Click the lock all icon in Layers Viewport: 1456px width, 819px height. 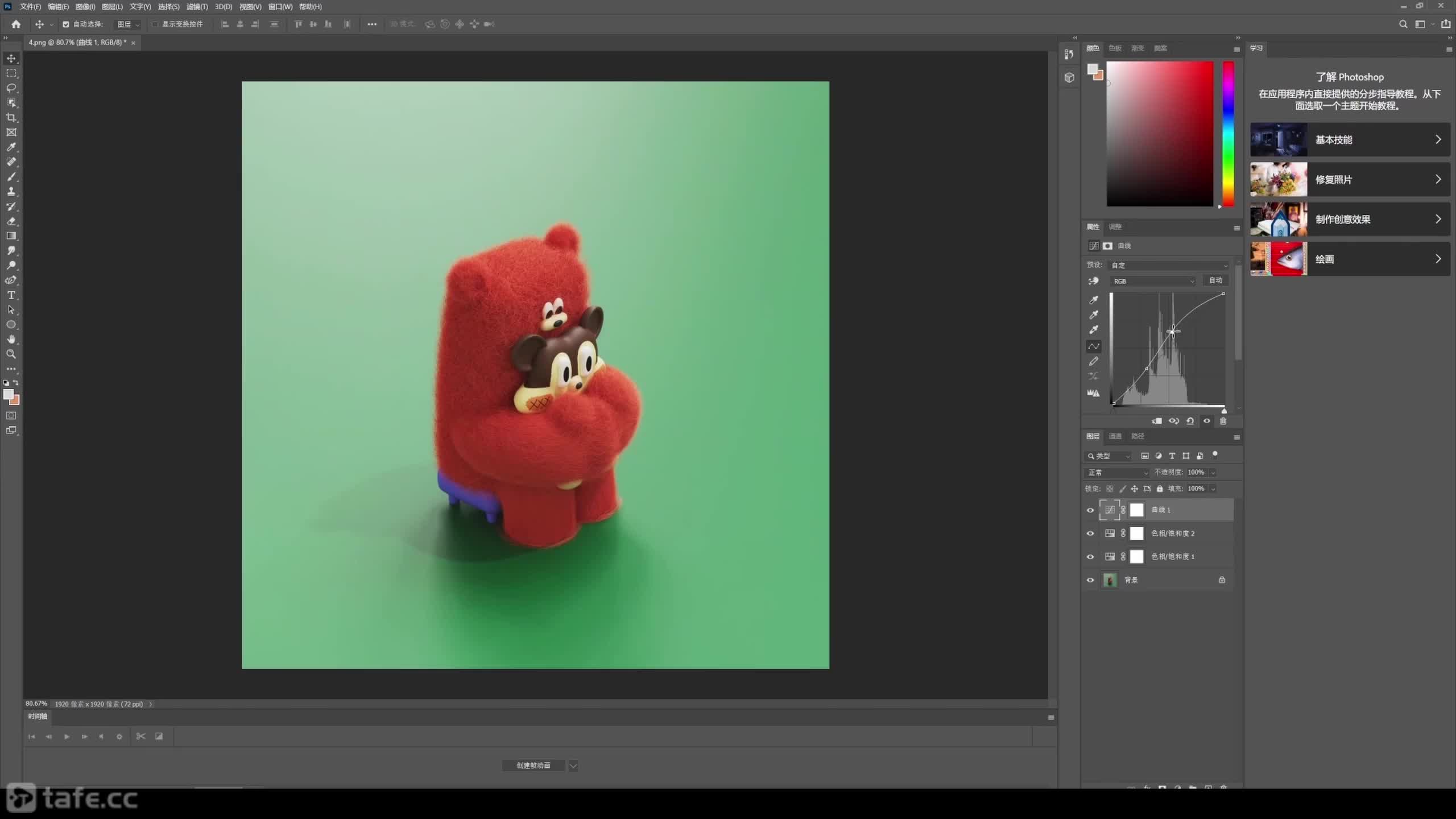tap(1160, 489)
